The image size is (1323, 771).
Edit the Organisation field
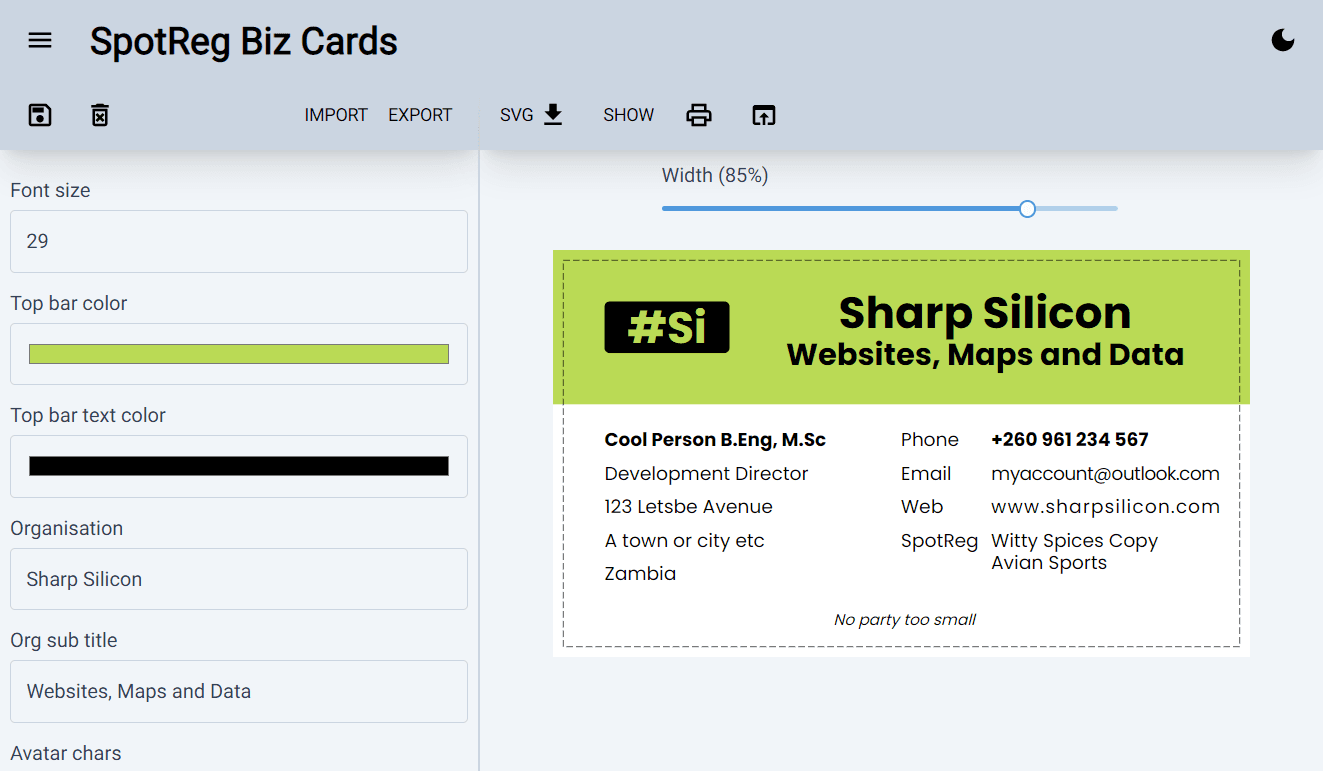pos(239,579)
